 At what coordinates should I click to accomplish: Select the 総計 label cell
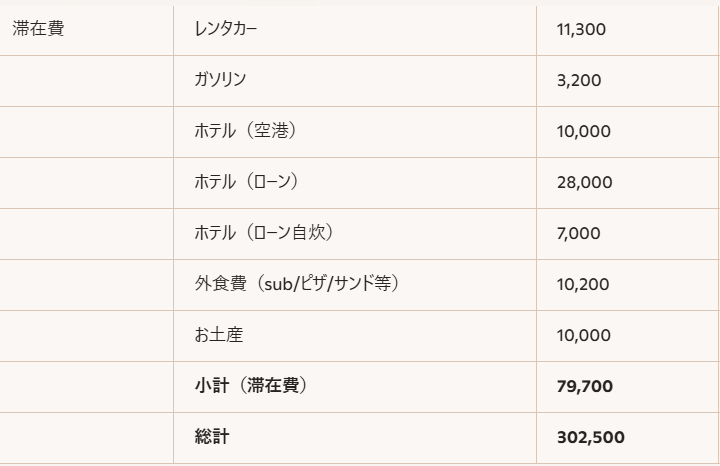click(x=212, y=437)
